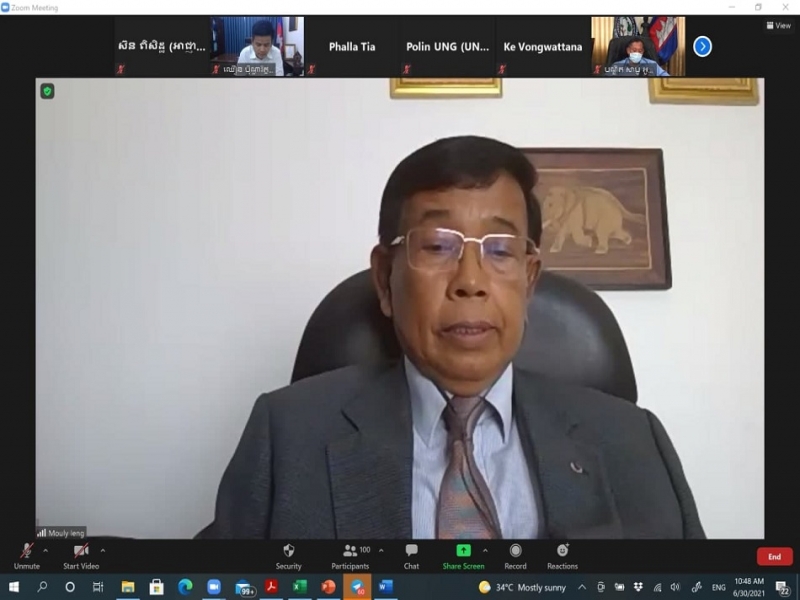Screen dimensions: 800x600
Task: Select the Phalla Tia participant tile
Action: (352, 47)
